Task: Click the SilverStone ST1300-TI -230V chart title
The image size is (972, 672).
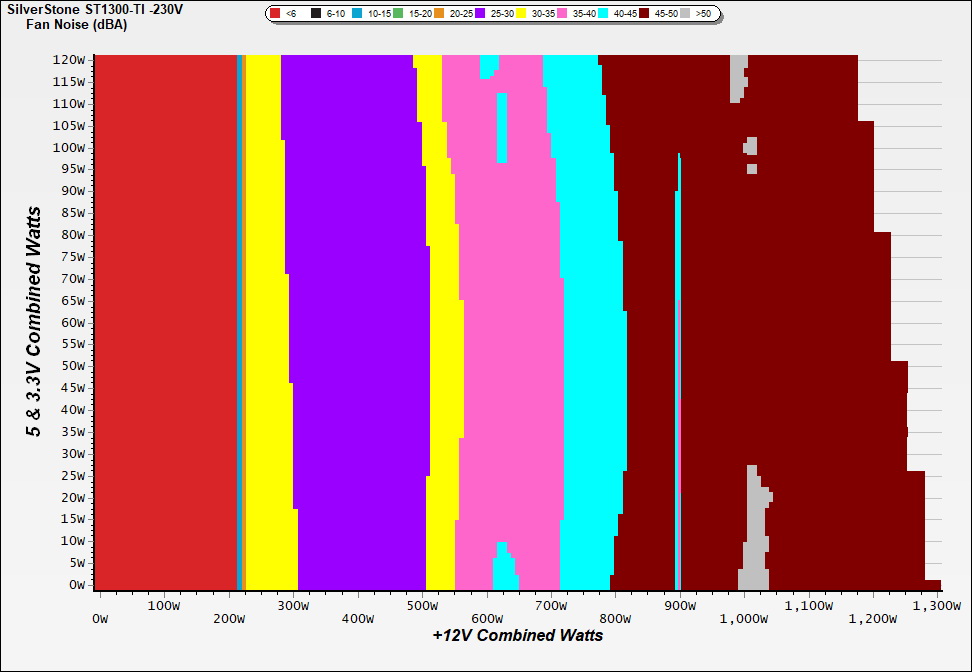Action: tap(103, 9)
